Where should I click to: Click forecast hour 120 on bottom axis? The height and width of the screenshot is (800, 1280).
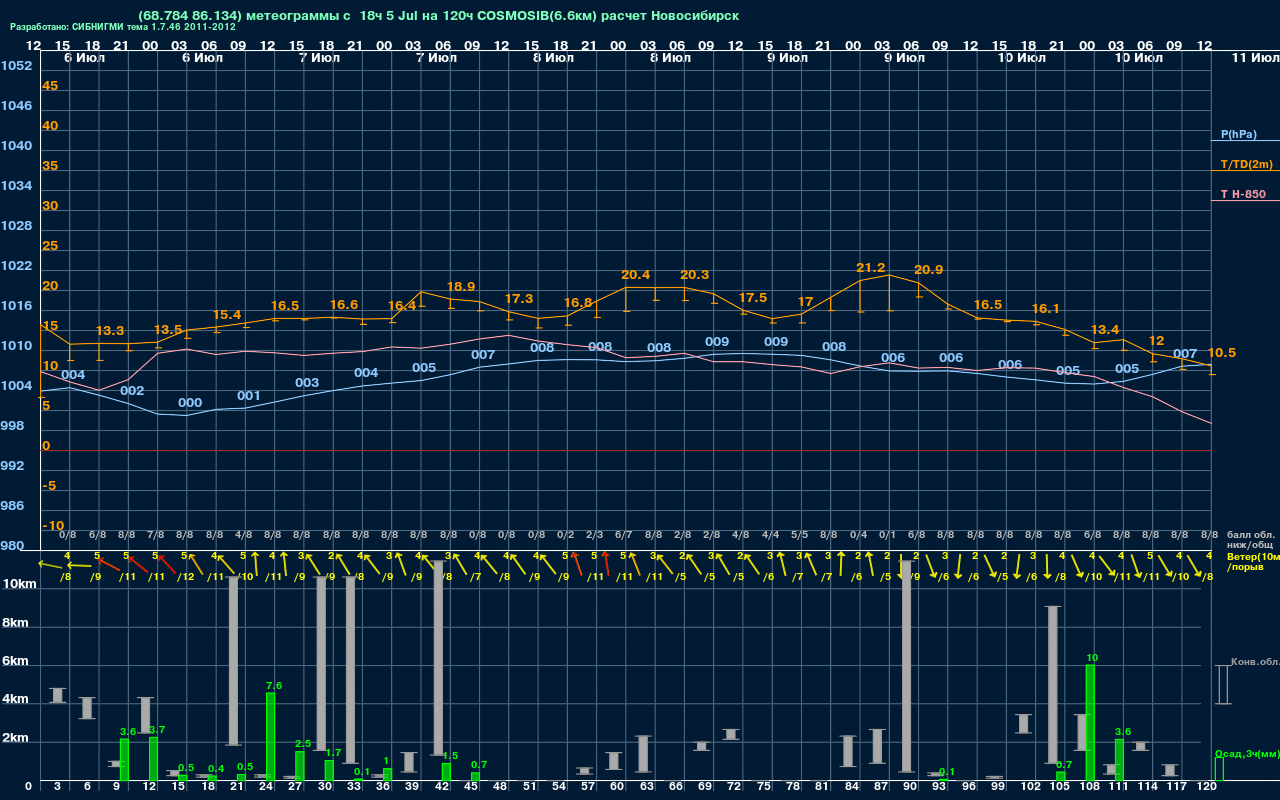pyautogui.click(x=1207, y=788)
